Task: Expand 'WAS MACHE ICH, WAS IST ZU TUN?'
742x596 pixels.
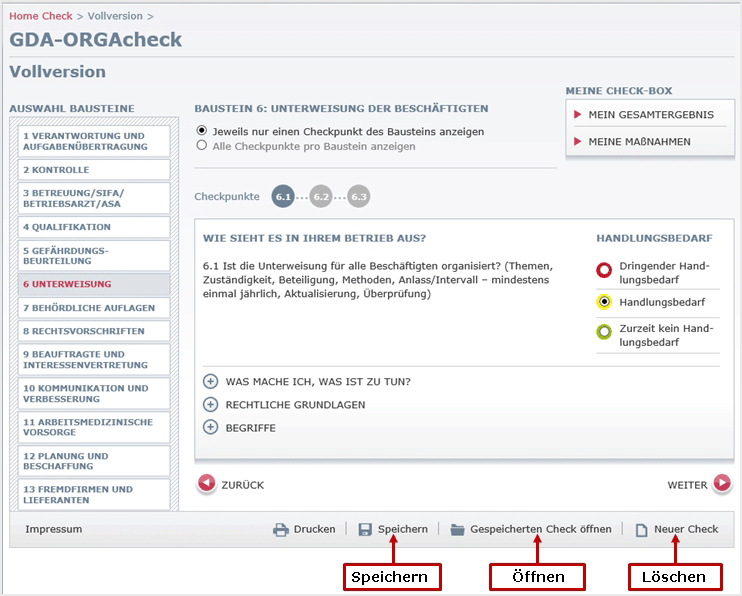Action: coord(210,381)
